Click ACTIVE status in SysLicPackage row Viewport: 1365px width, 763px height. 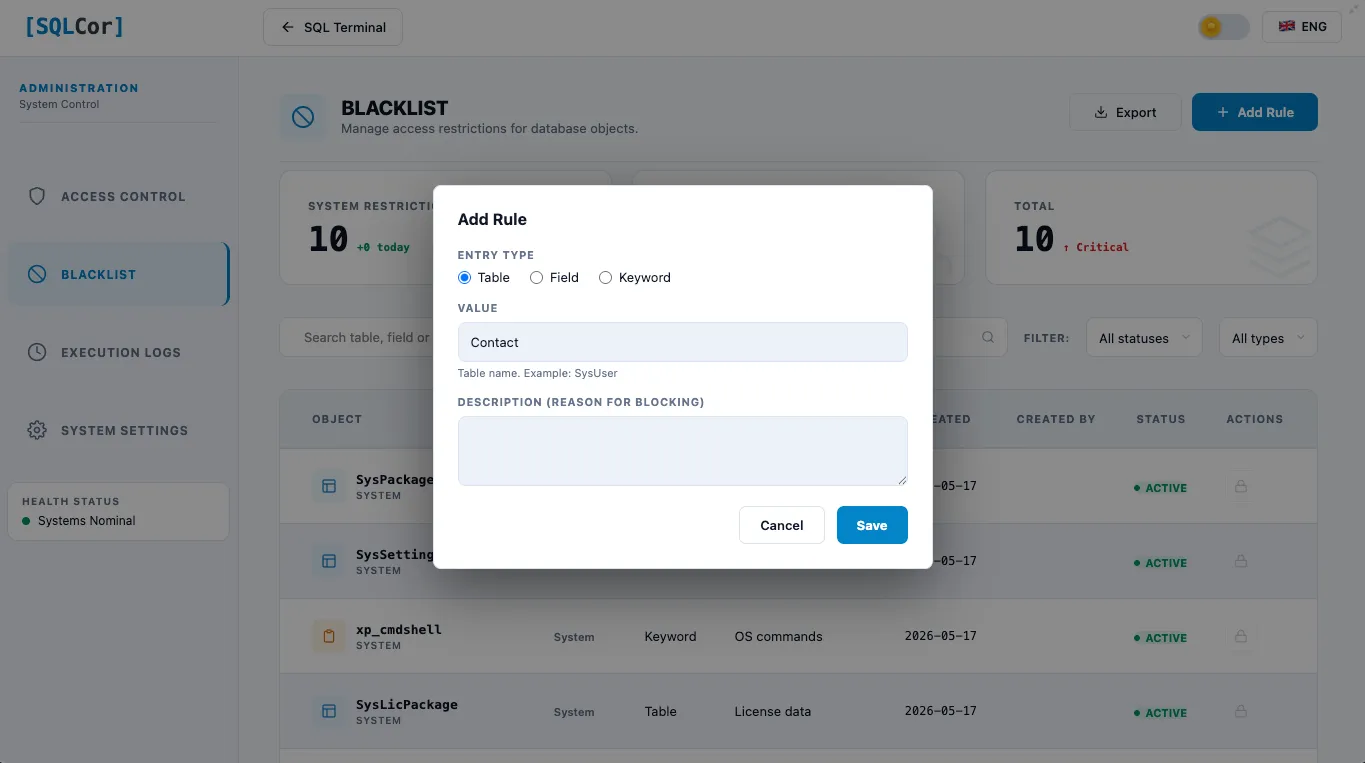click(x=1160, y=713)
